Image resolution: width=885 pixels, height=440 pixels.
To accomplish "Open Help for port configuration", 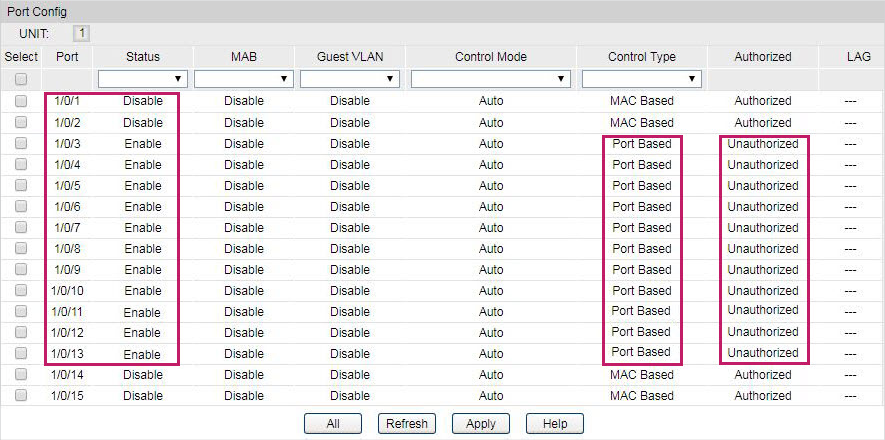I will point(555,423).
